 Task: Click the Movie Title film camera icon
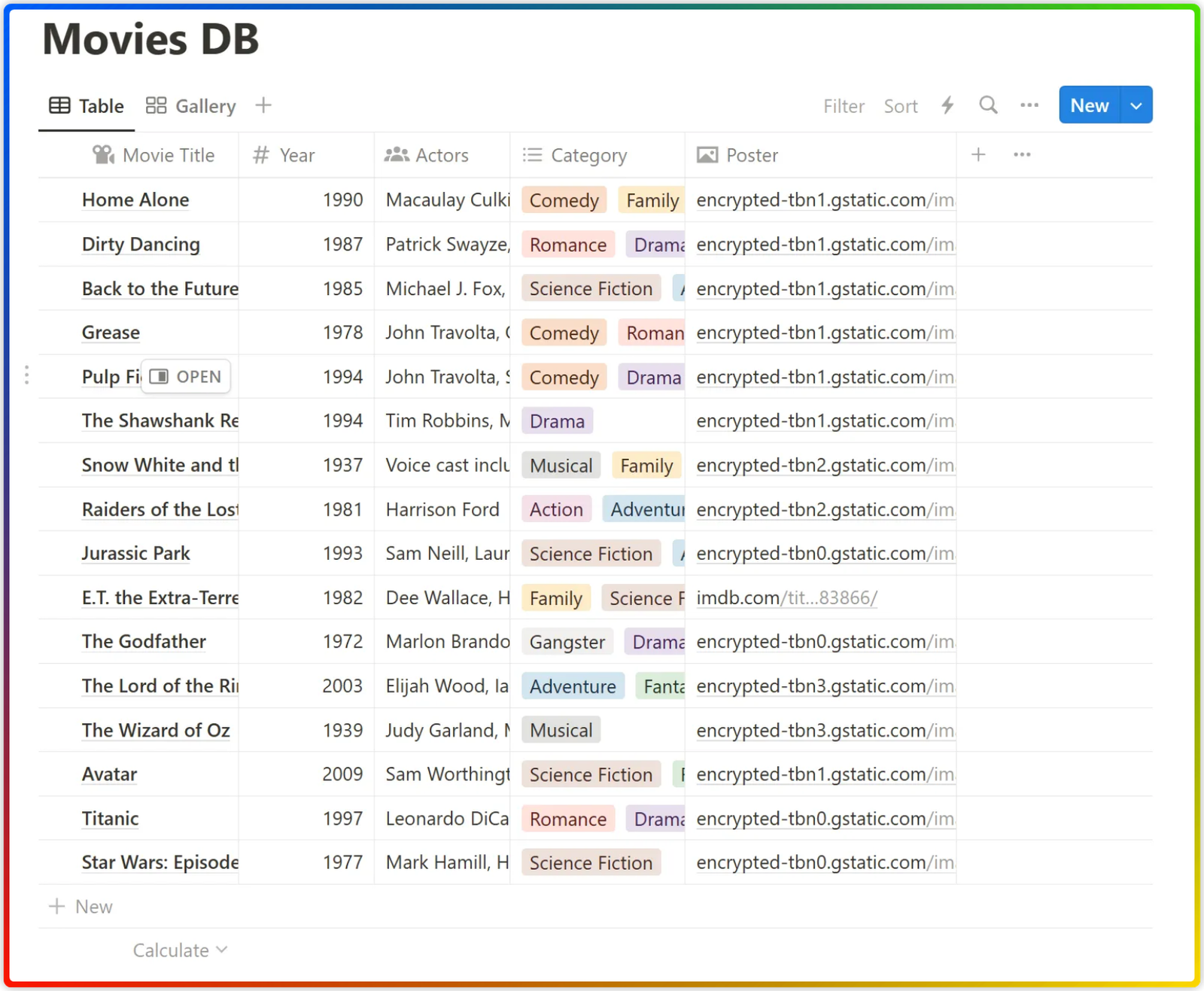click(102, 155)
